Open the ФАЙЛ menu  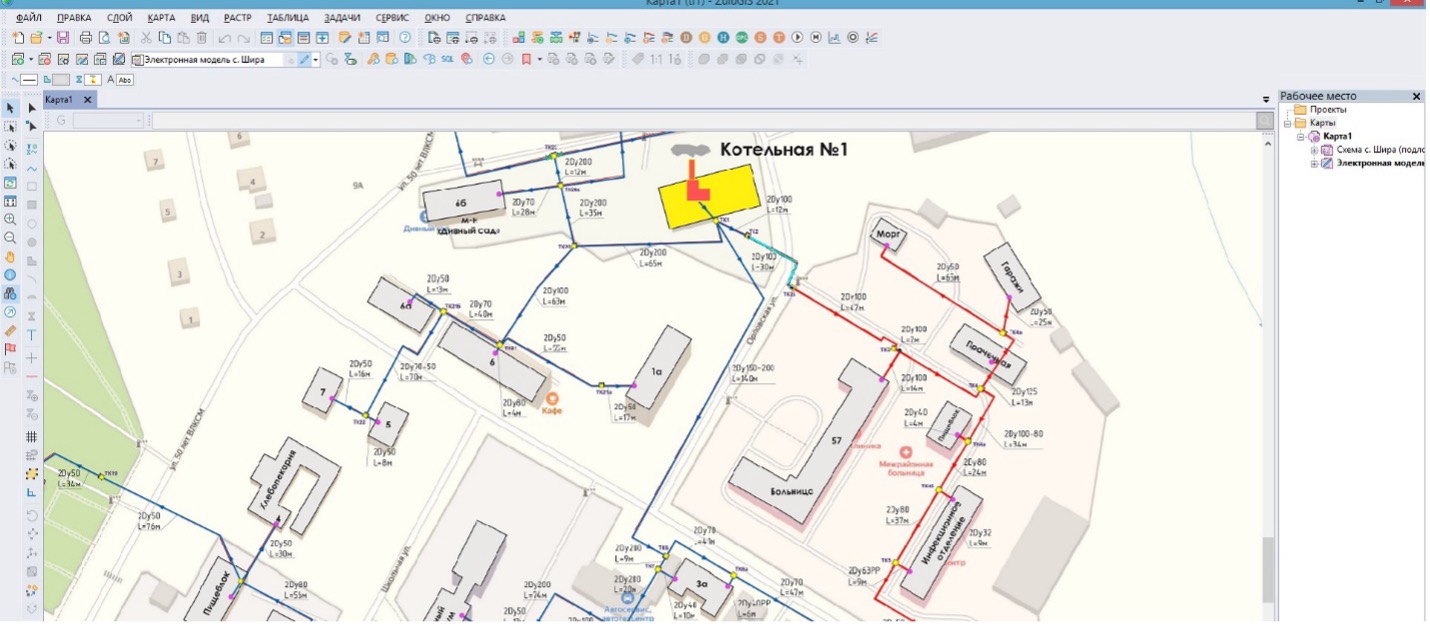29,18
